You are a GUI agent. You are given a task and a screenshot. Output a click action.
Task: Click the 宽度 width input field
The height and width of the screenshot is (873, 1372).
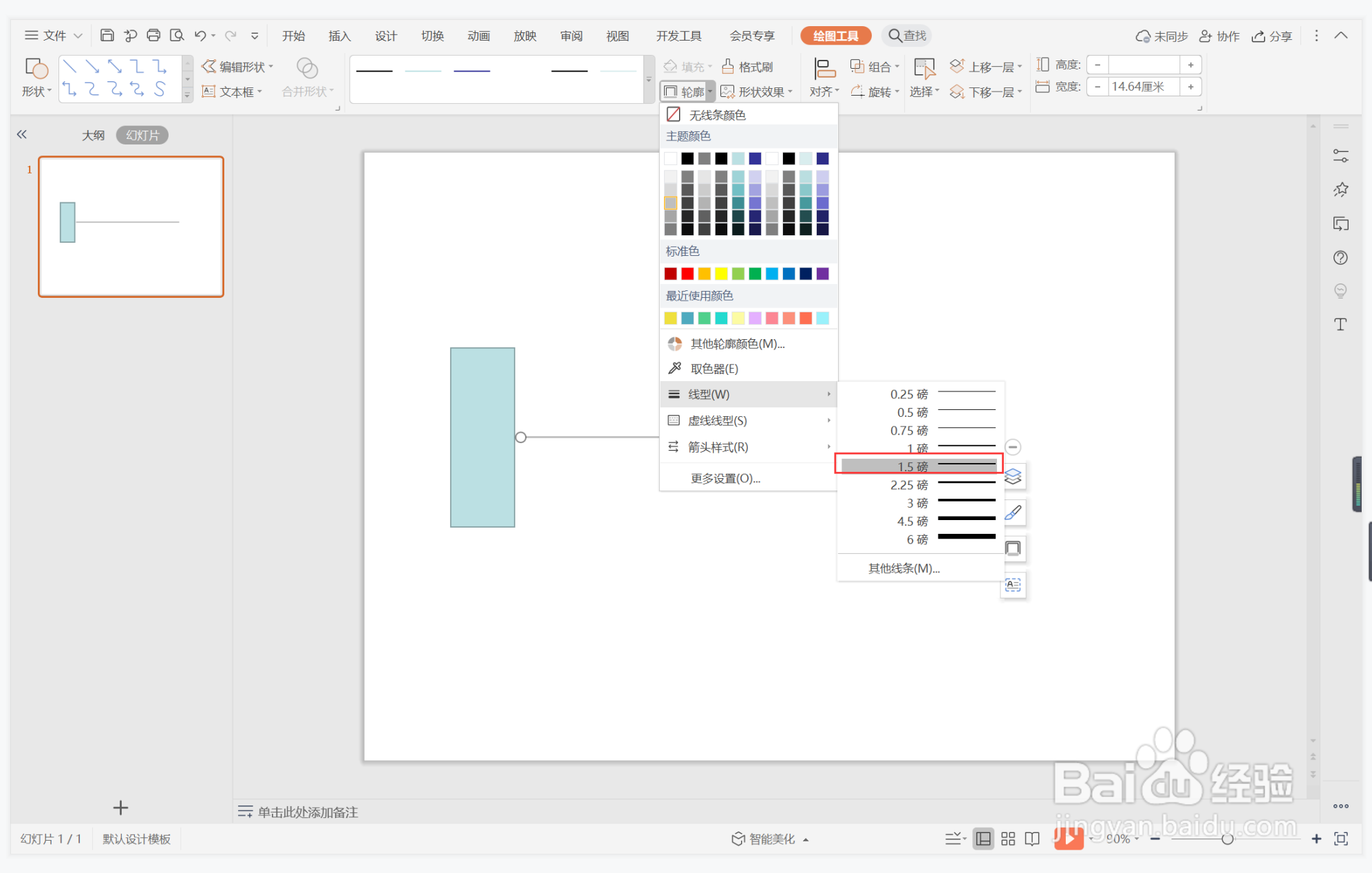[x=1144, y=87]
